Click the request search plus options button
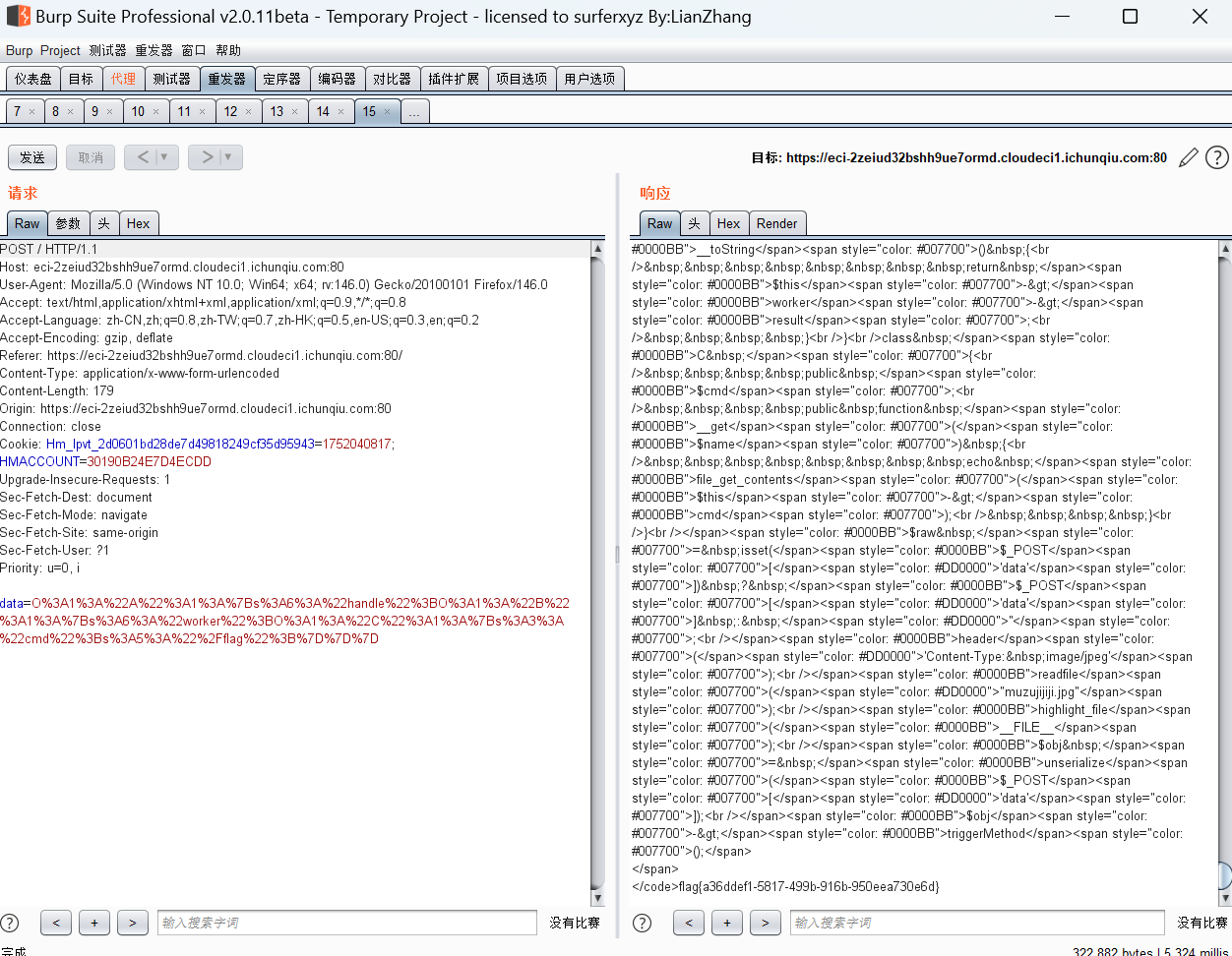 (94, 923)
